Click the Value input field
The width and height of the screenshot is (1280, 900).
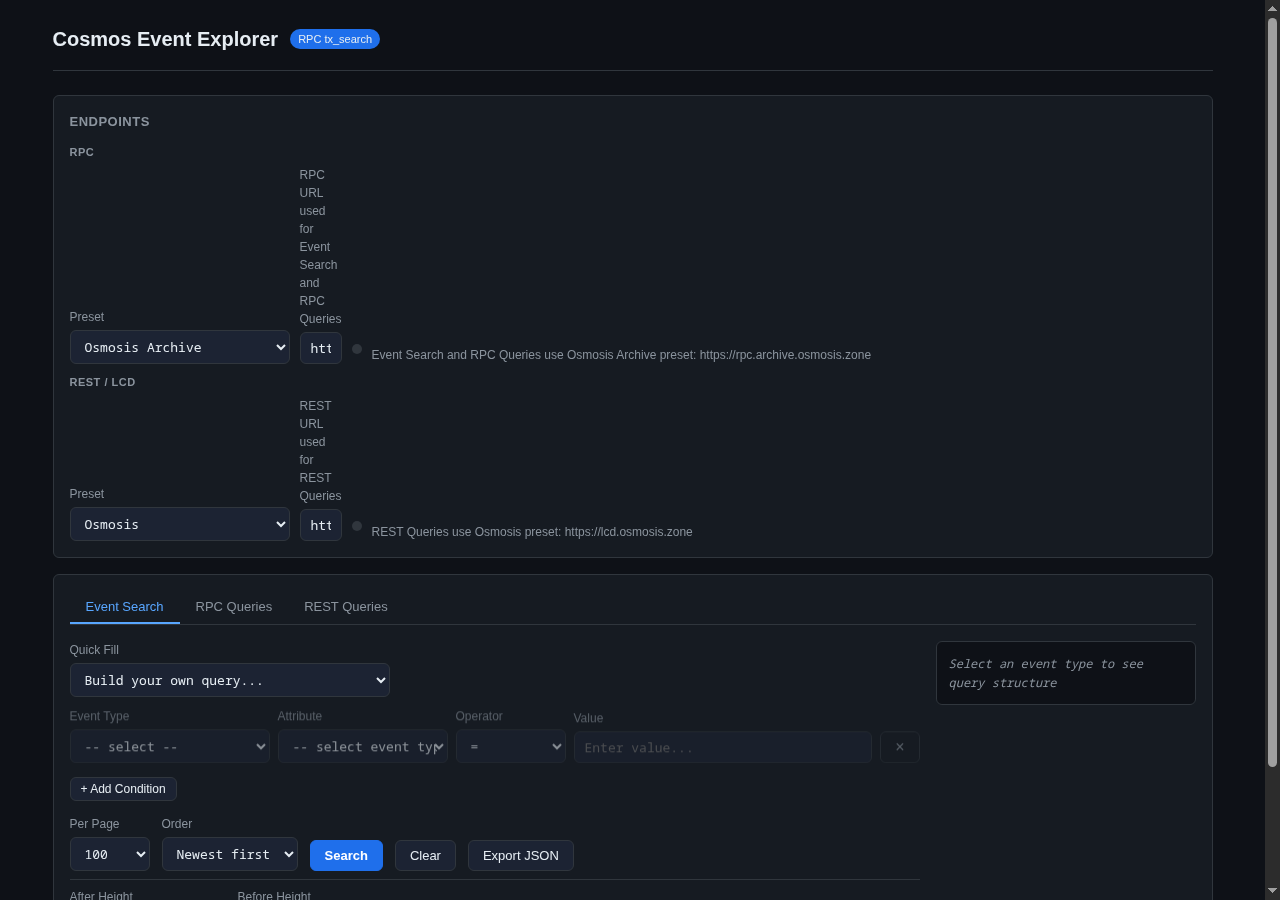723,747
